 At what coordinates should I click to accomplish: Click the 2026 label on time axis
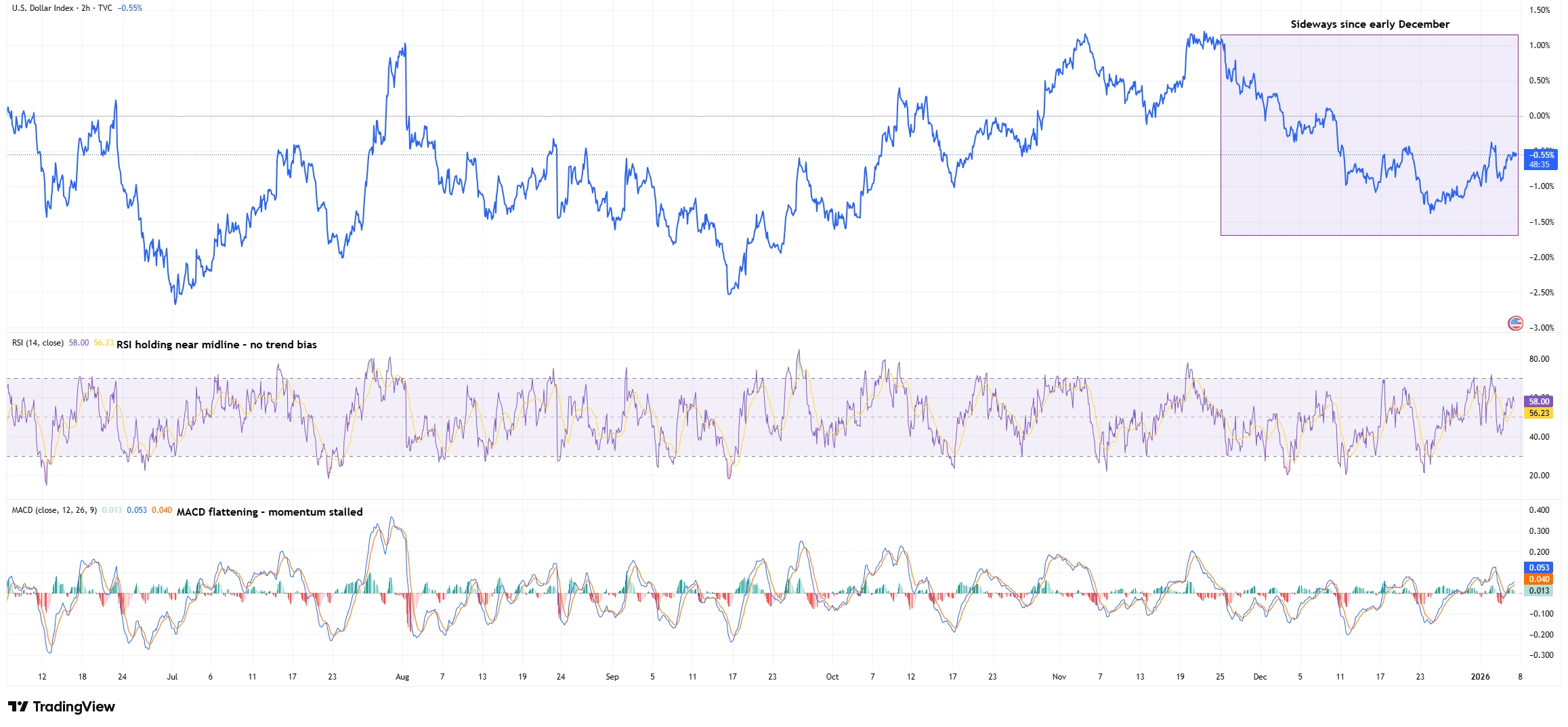click(x=1480, y=677)
